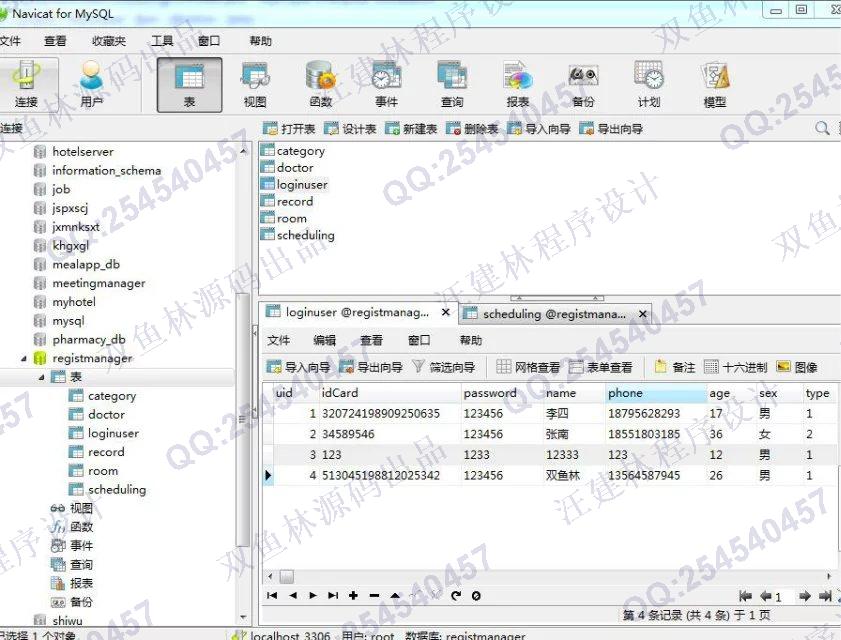Select record table in object list
This screenshot has height=640, width=841.
[294, 202]
